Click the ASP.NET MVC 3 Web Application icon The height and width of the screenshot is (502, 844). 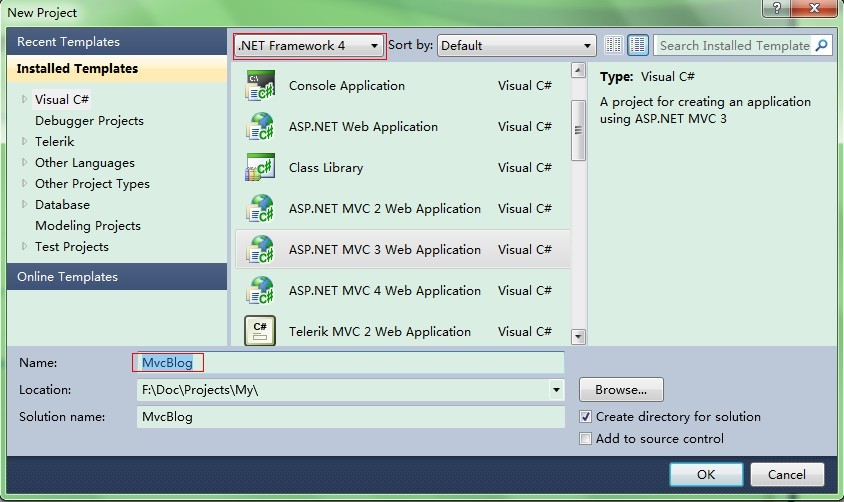[261, 249]
